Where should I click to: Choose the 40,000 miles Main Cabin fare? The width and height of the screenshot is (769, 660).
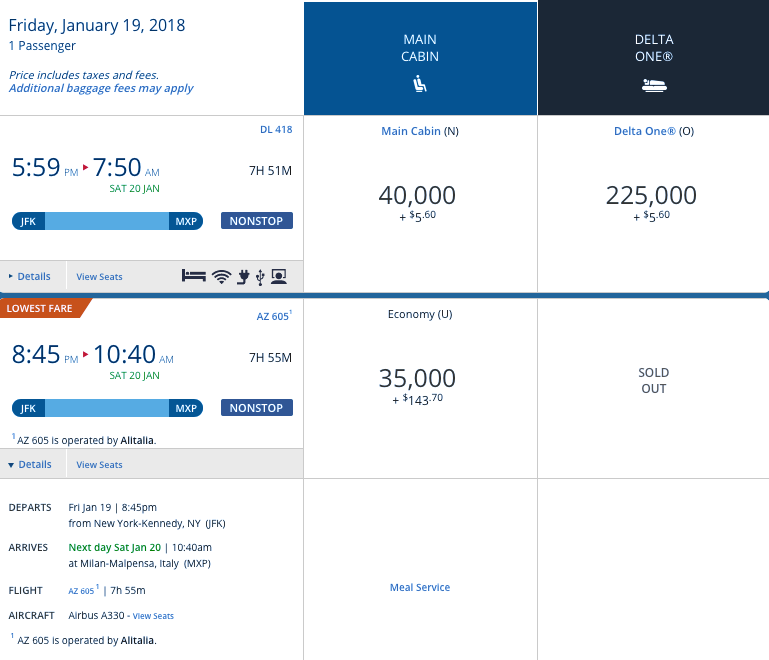420,196
